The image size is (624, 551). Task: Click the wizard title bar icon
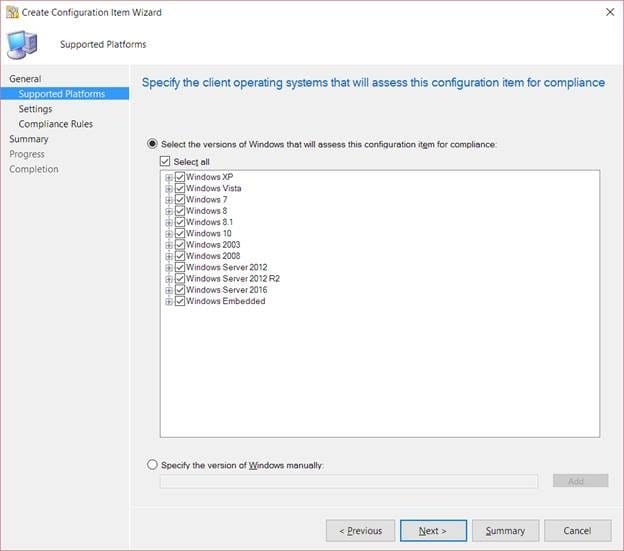(x=12, y=12)
